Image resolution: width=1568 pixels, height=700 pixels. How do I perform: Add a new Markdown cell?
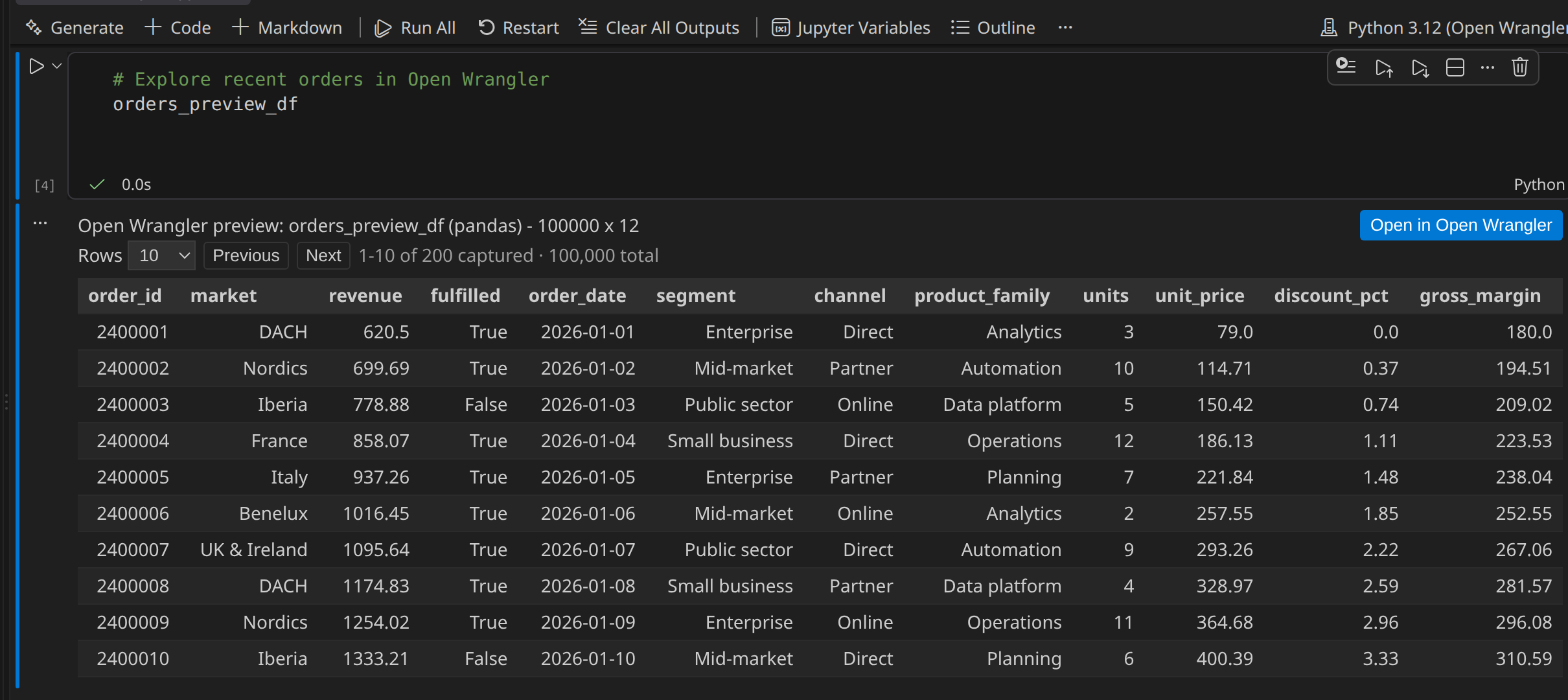click(287, 28)
